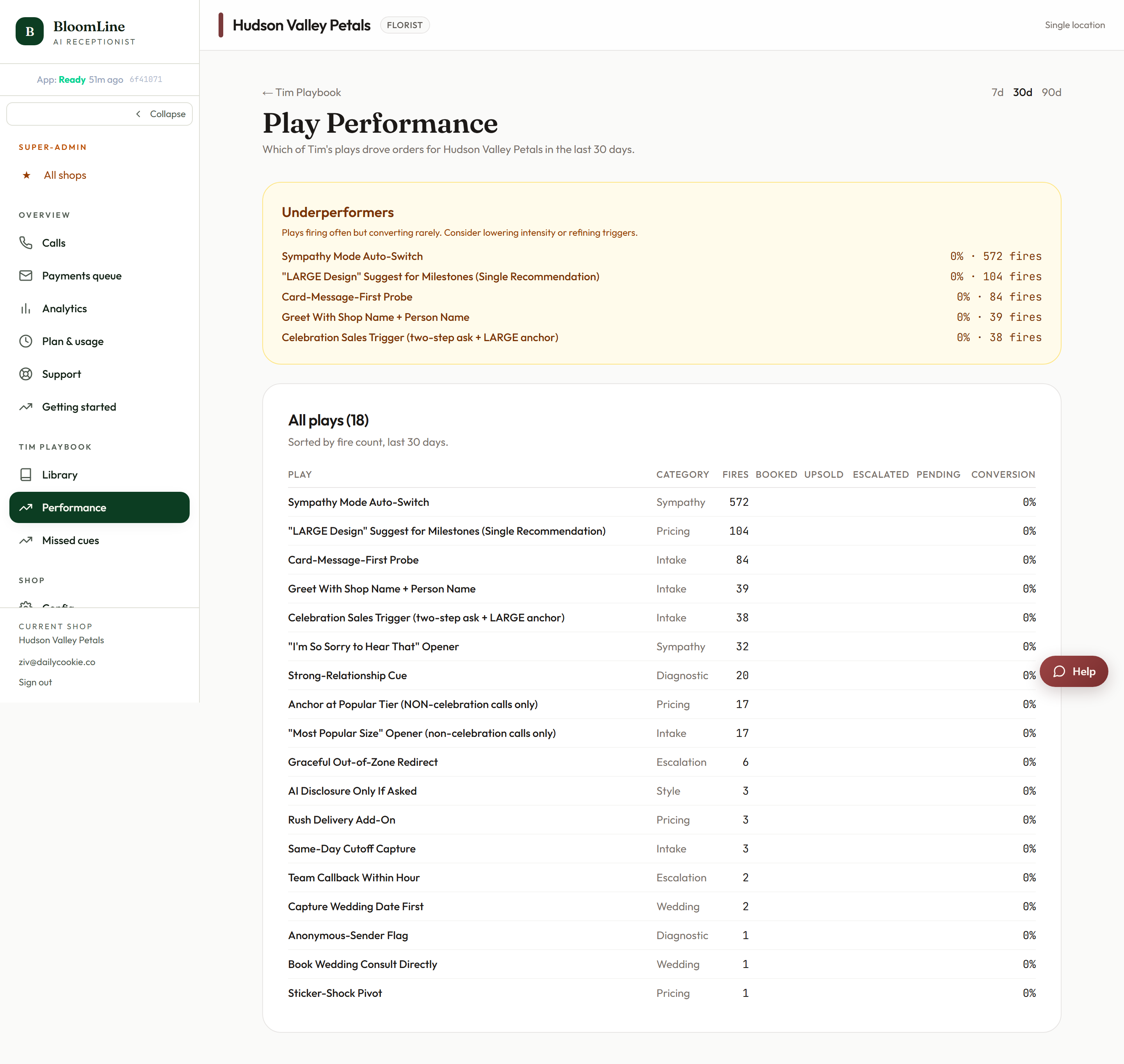Click Single location label

tap(1075, 25)
